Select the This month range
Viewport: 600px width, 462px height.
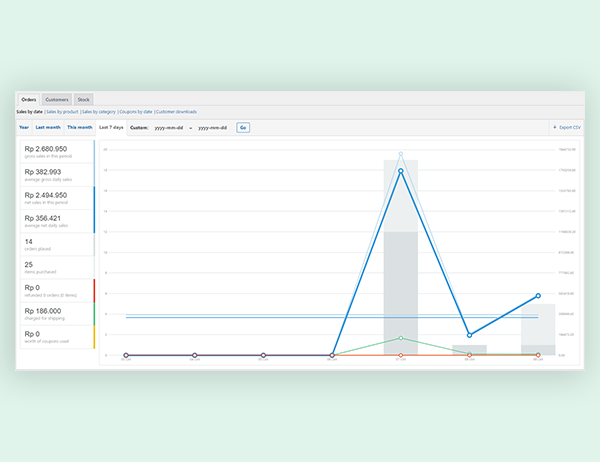pyautogui.click(x=80, y=128)
